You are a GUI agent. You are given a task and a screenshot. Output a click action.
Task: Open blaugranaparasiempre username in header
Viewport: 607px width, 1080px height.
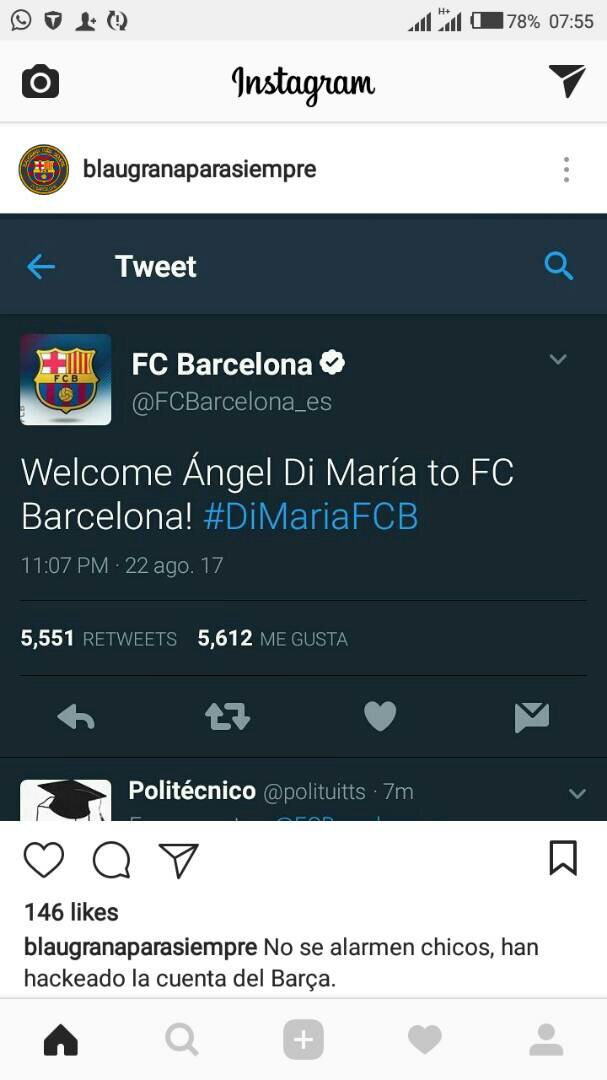pyautogui.click(x=199, y=169)
